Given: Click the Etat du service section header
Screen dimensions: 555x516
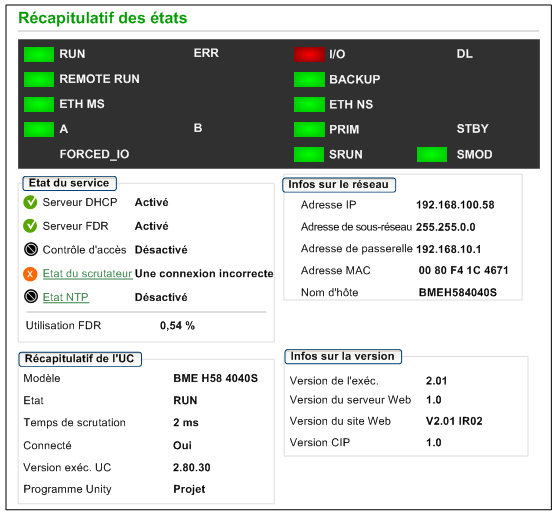Looking at the screenshot, I should 69,183.
